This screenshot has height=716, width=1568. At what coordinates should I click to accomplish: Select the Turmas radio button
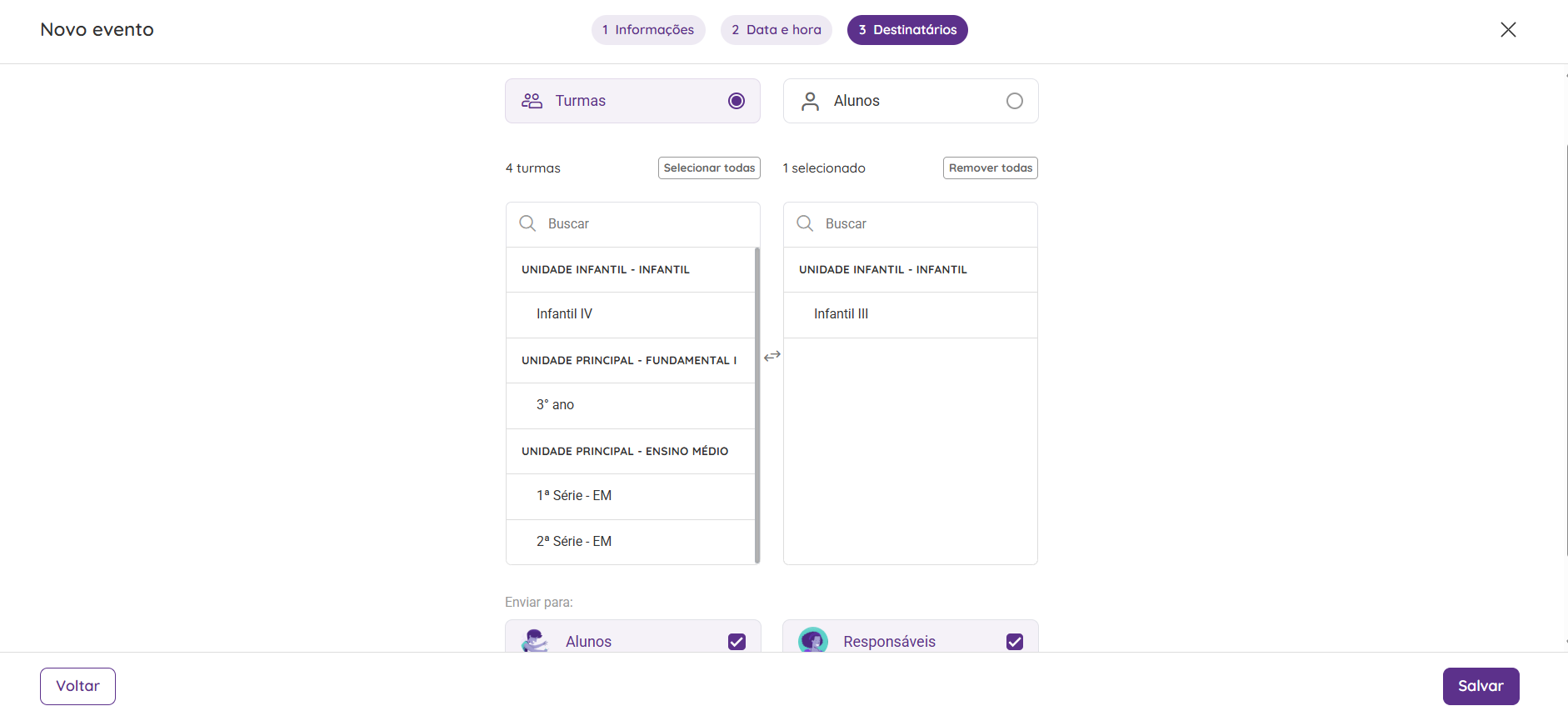[x=737, y=101]
